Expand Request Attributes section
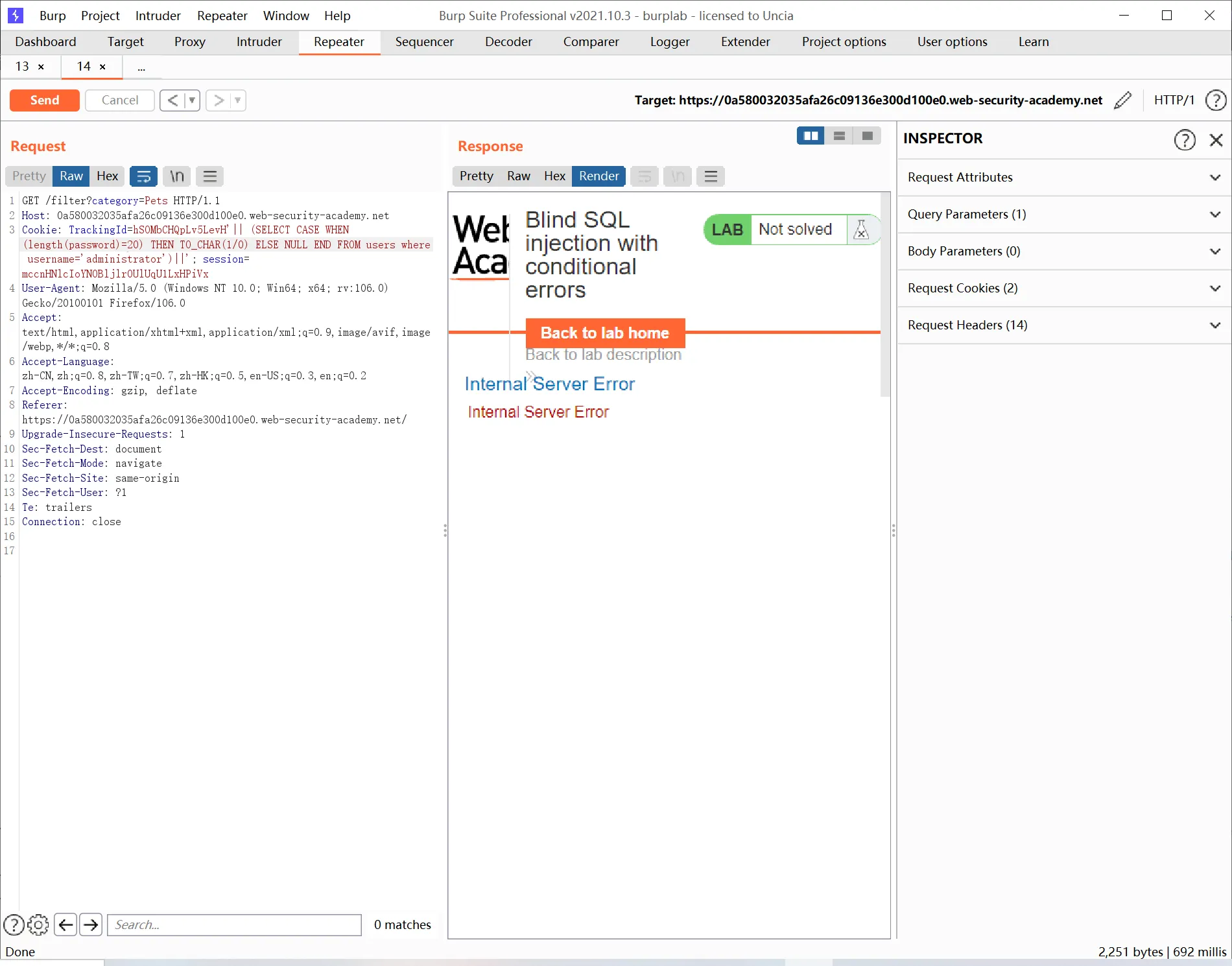Viewport: 1232px width, 966px height. click(x=1064, y=177)
